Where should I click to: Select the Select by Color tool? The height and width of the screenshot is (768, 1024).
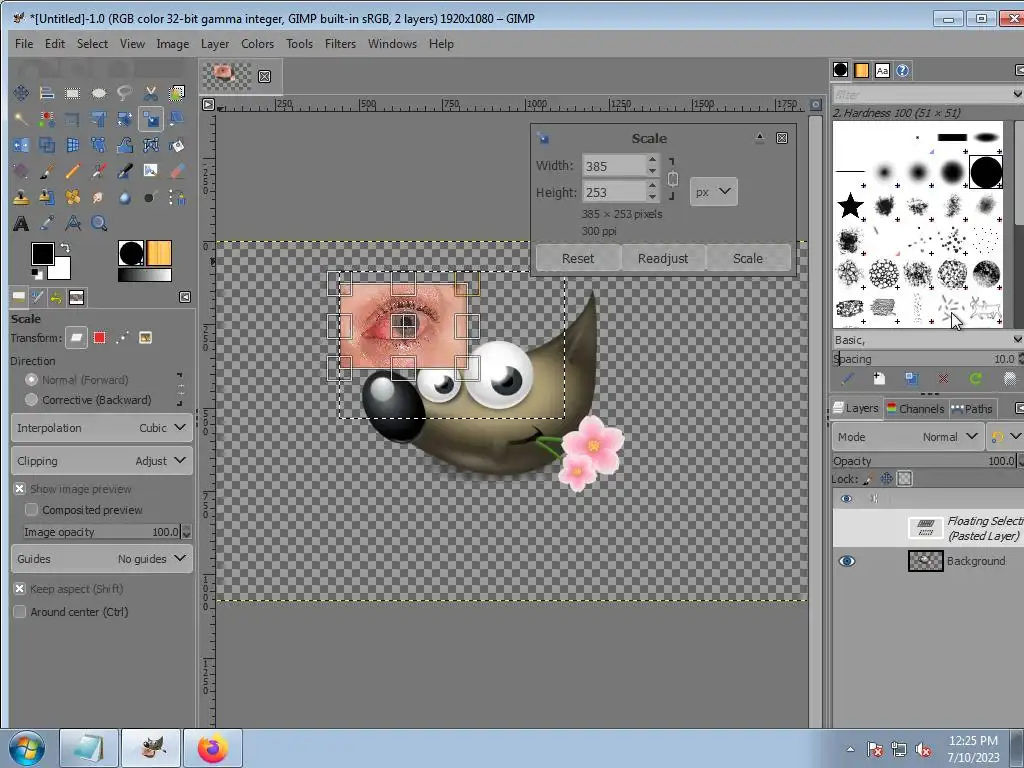click(x=46, y=119)
